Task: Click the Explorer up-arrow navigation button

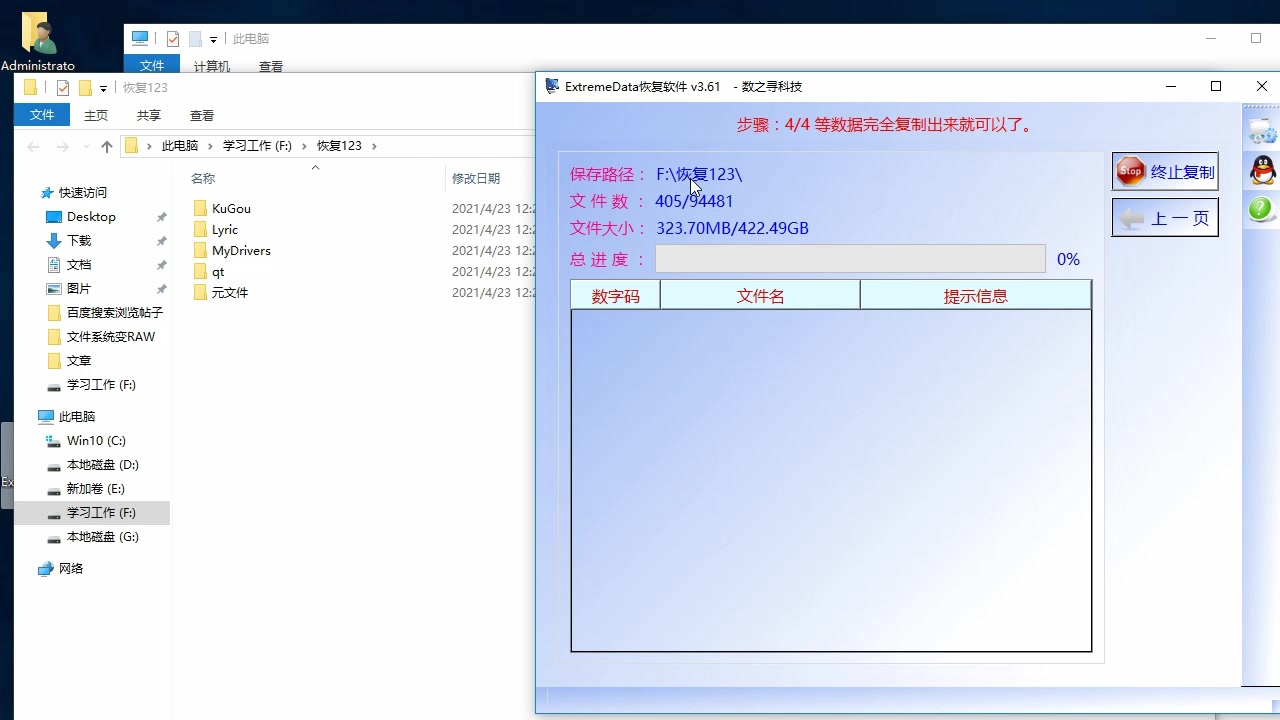Action: [x=107, y=146]
